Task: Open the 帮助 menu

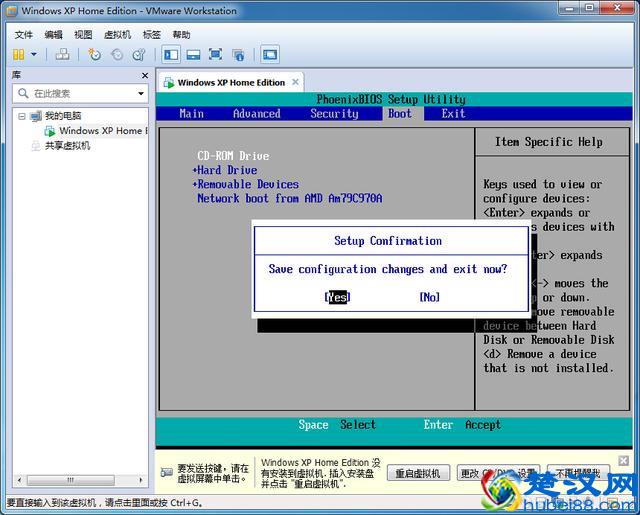Action: [x=181, y=35]
